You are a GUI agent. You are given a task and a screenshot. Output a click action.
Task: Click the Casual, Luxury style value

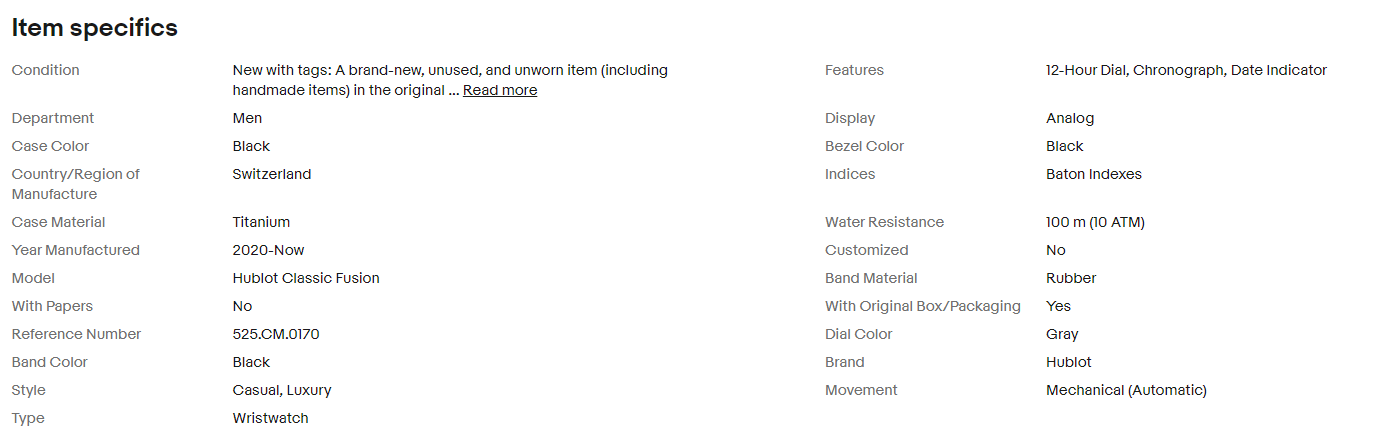click(282, 390)
